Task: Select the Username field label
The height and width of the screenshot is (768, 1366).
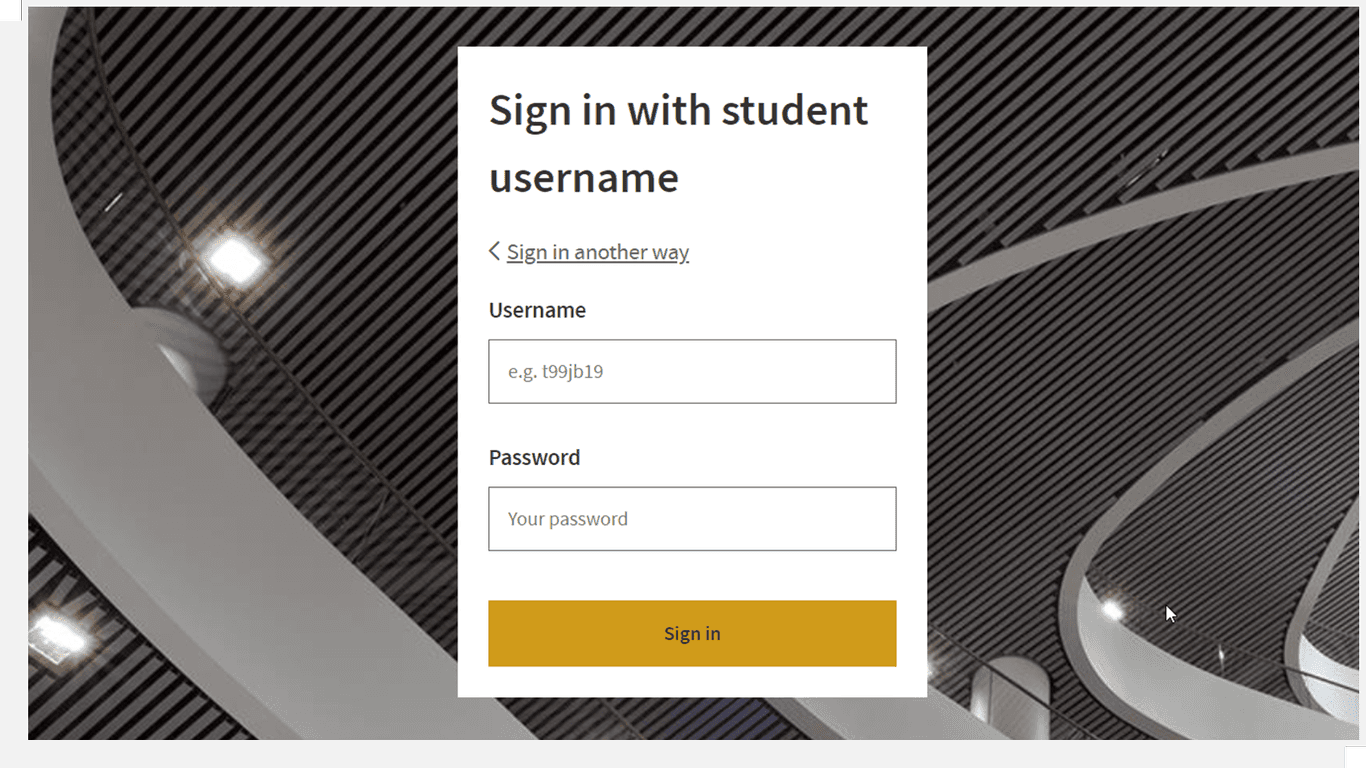Action: pos(537,310)
